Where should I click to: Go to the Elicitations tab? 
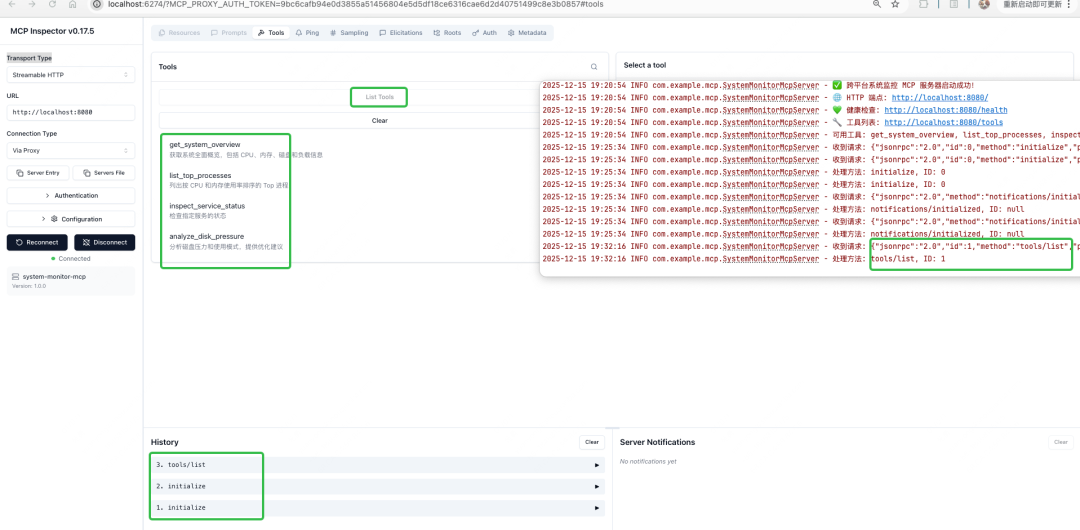click(401, 32)
